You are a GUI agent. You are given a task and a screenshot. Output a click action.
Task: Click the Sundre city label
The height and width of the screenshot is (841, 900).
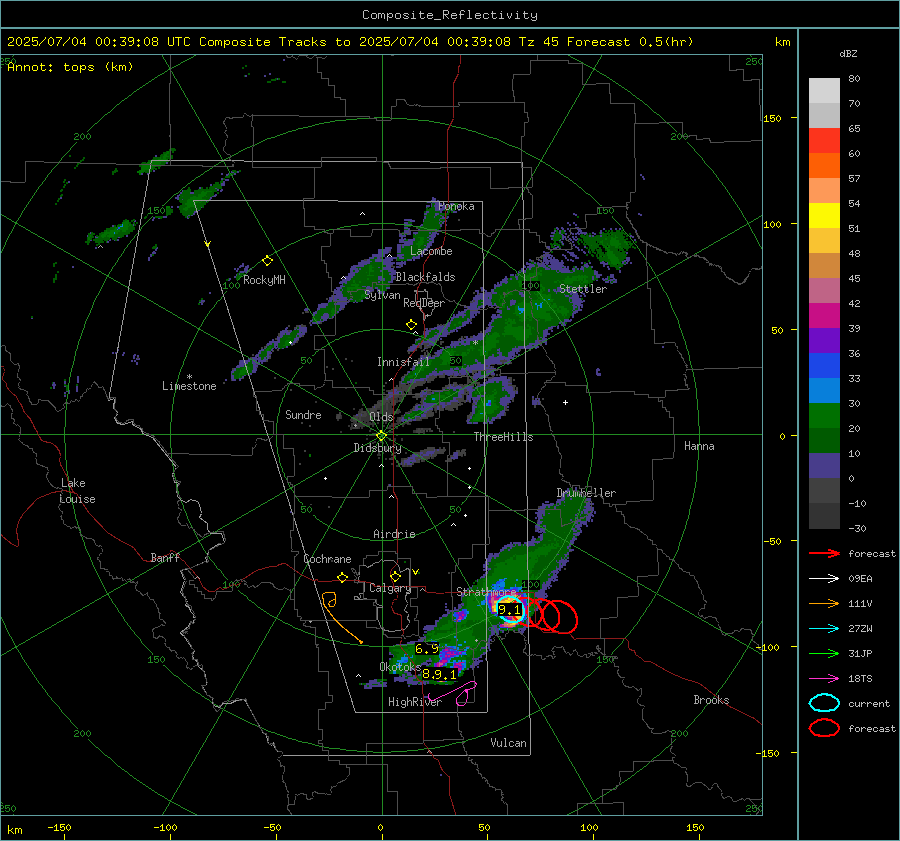[x=303, y=415]
